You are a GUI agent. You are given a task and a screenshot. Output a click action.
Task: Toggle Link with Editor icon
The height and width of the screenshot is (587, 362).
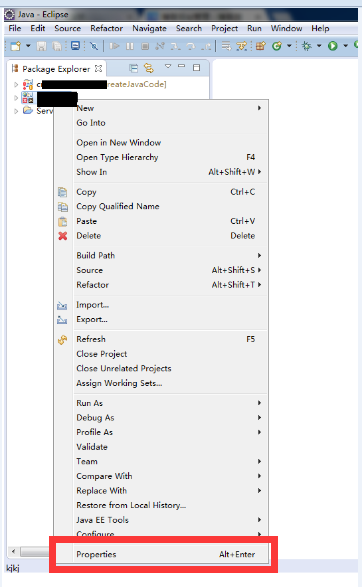coord(149,68)
